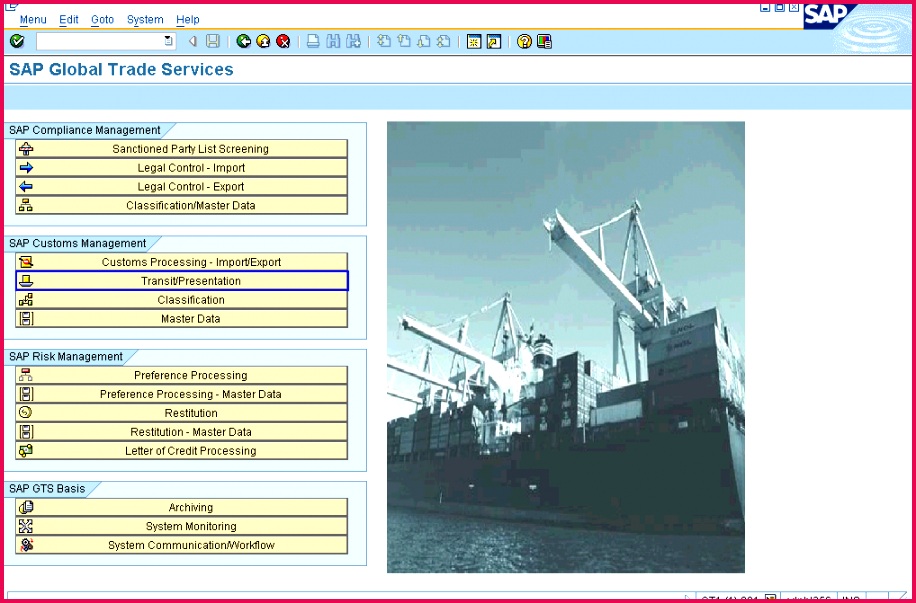
Task: Click the First Page icon
Action: 384,41
